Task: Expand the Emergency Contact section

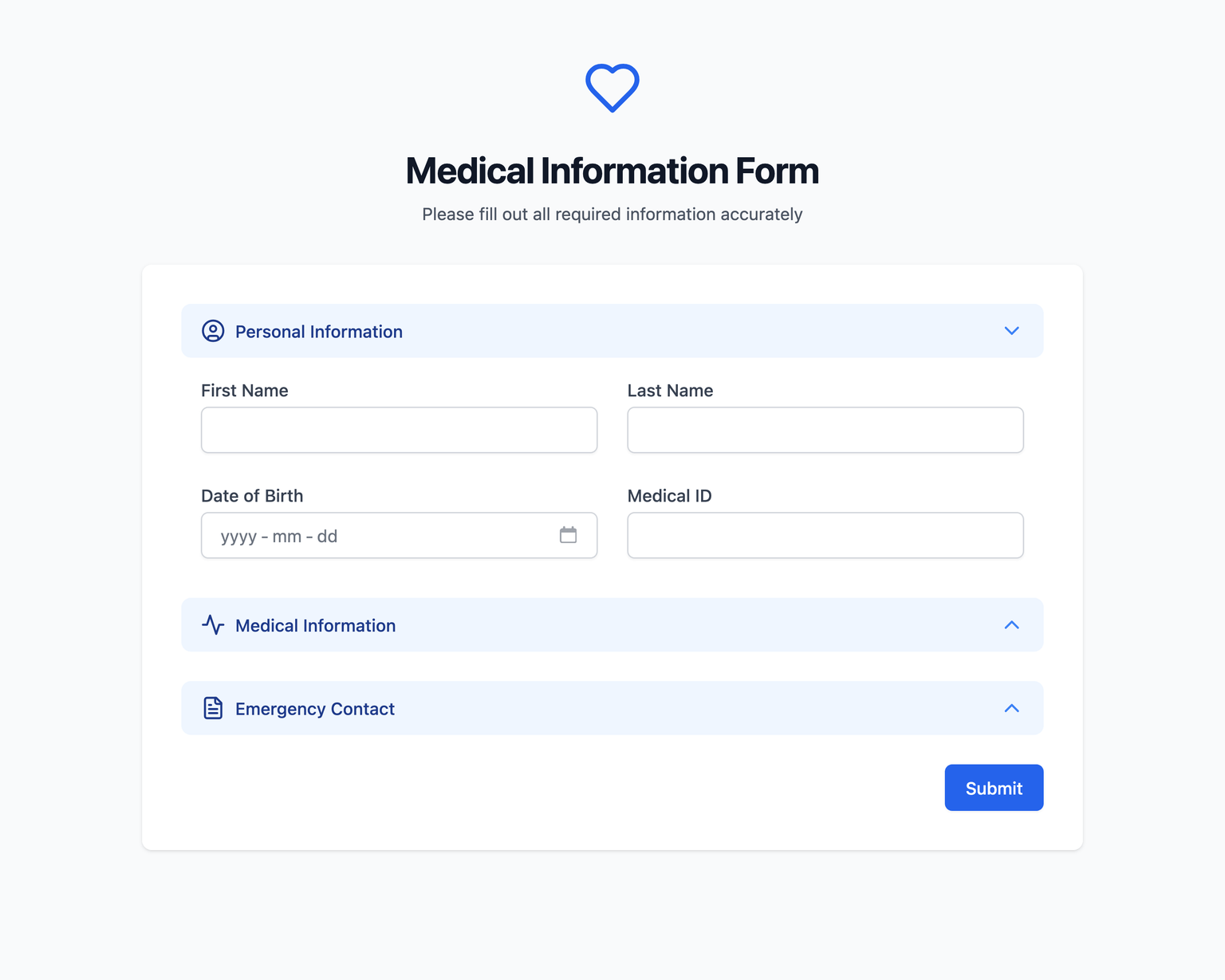Action: tap(1011, 708)
